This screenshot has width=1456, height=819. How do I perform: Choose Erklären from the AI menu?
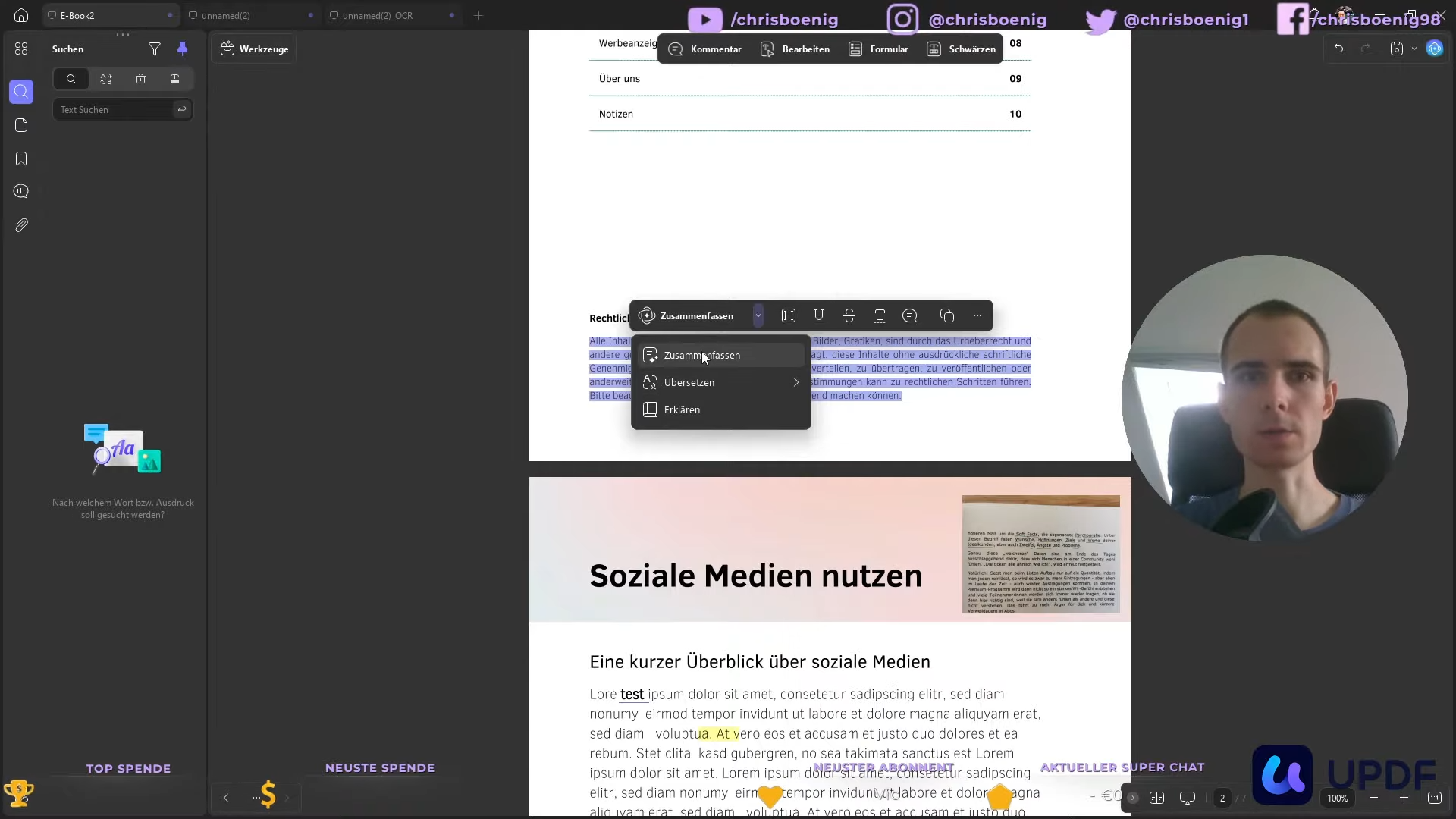coord(682,409)
